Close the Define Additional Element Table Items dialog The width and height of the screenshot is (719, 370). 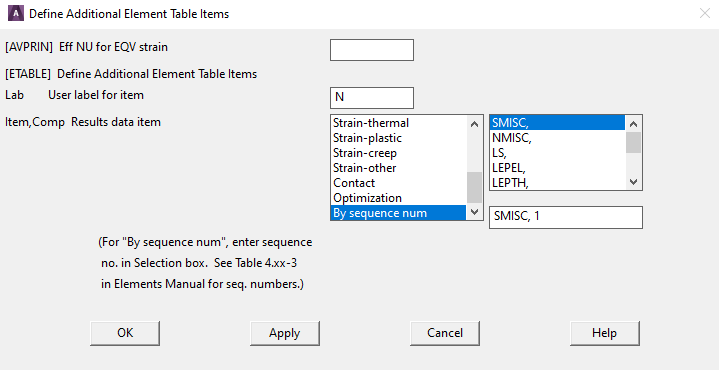[x=704, y=14]
